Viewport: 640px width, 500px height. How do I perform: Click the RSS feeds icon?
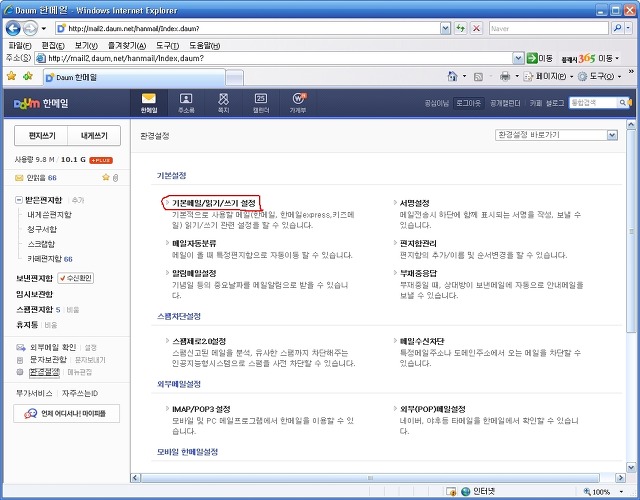click(x=478, y=77)
